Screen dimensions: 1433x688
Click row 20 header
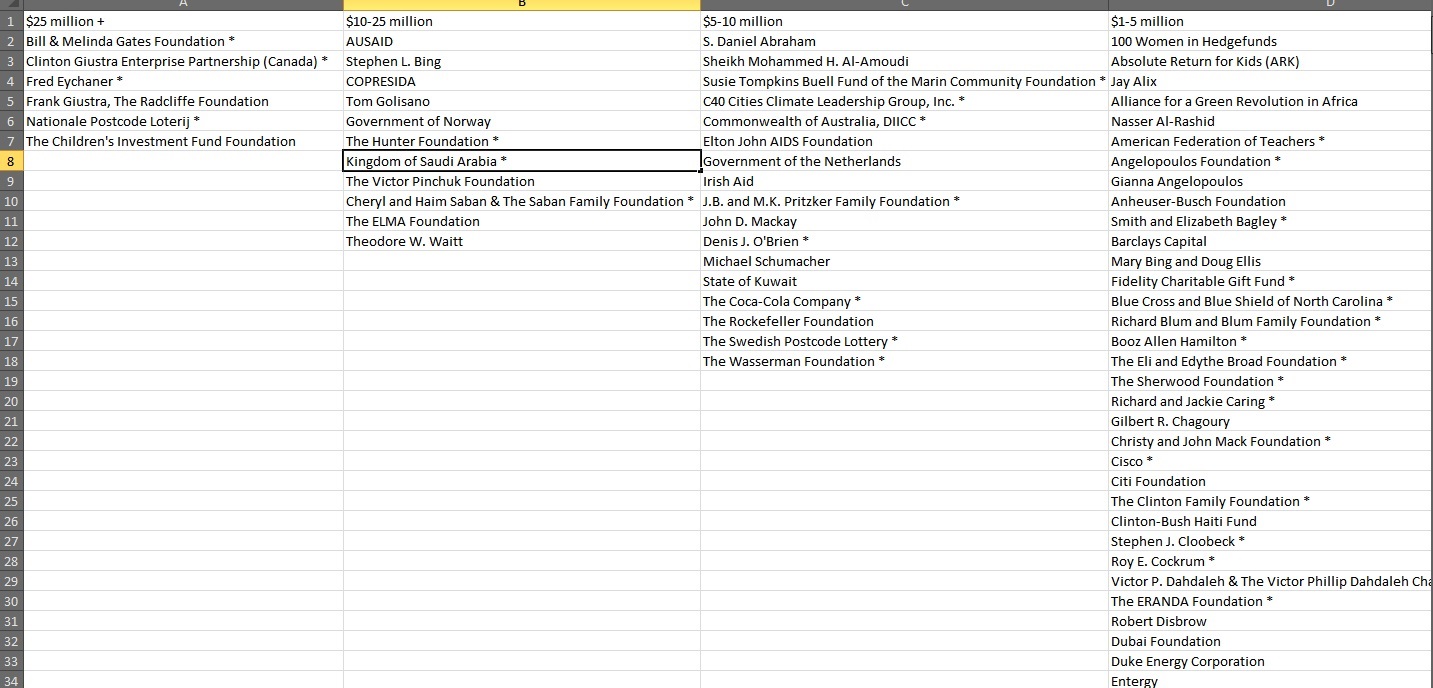click(x=11, y=401)
